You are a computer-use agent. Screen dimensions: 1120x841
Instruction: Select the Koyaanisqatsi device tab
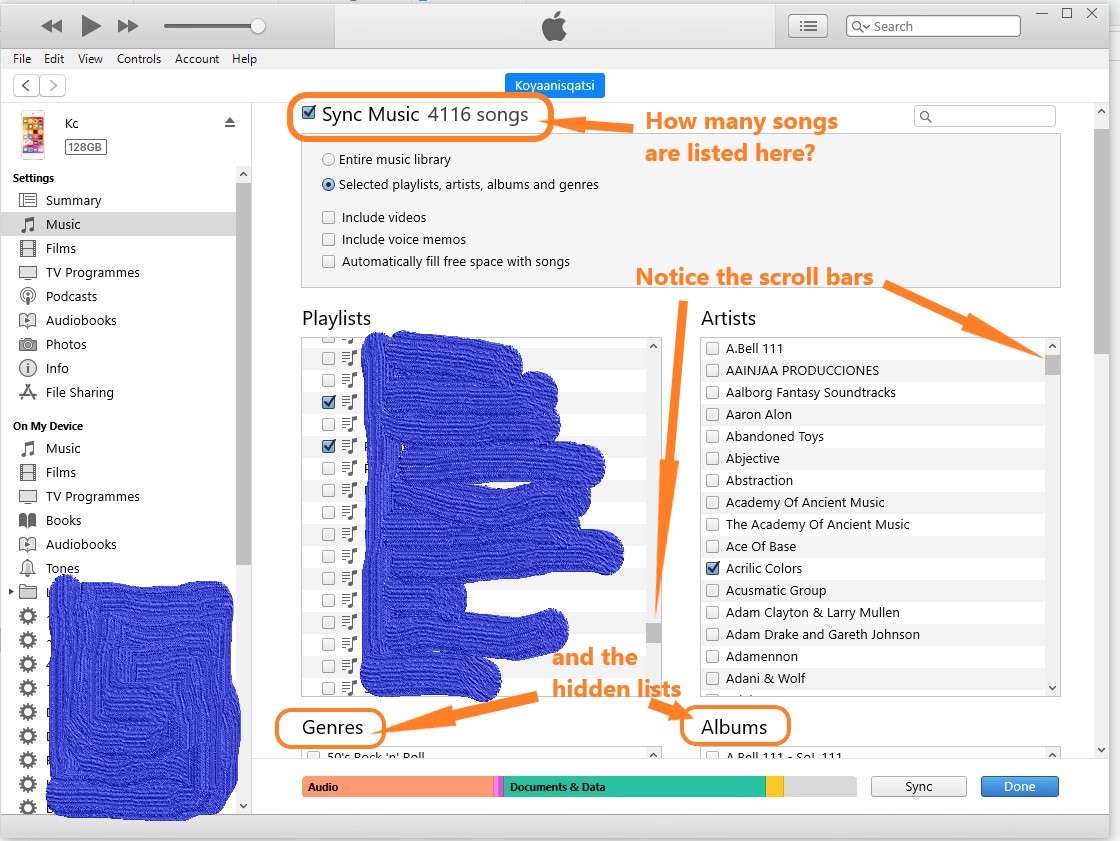[554, 85]
